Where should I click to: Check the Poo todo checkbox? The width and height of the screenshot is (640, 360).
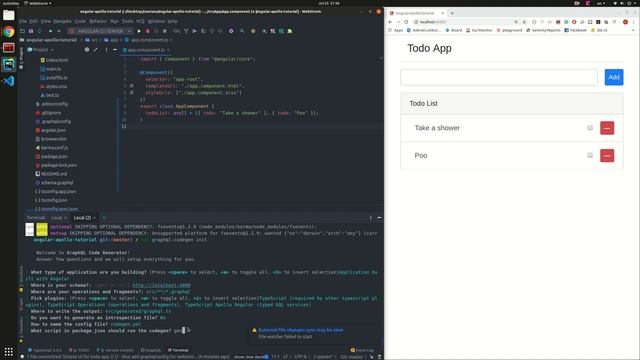point(590,155)
